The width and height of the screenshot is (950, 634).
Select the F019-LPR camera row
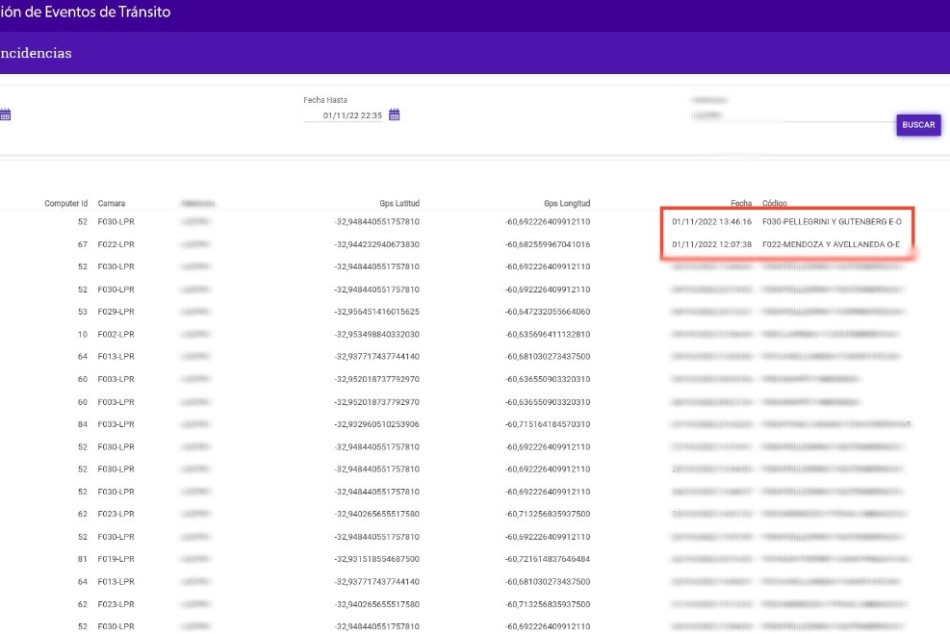[116, 559]
